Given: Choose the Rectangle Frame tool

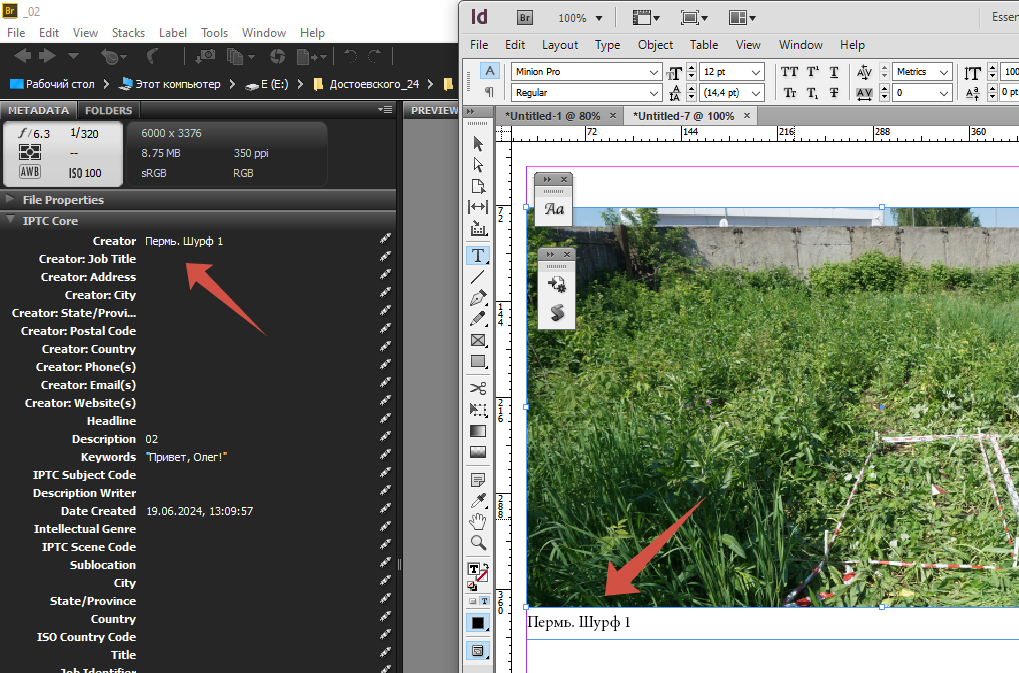Looking at the screenshot, I should [478, 340].
